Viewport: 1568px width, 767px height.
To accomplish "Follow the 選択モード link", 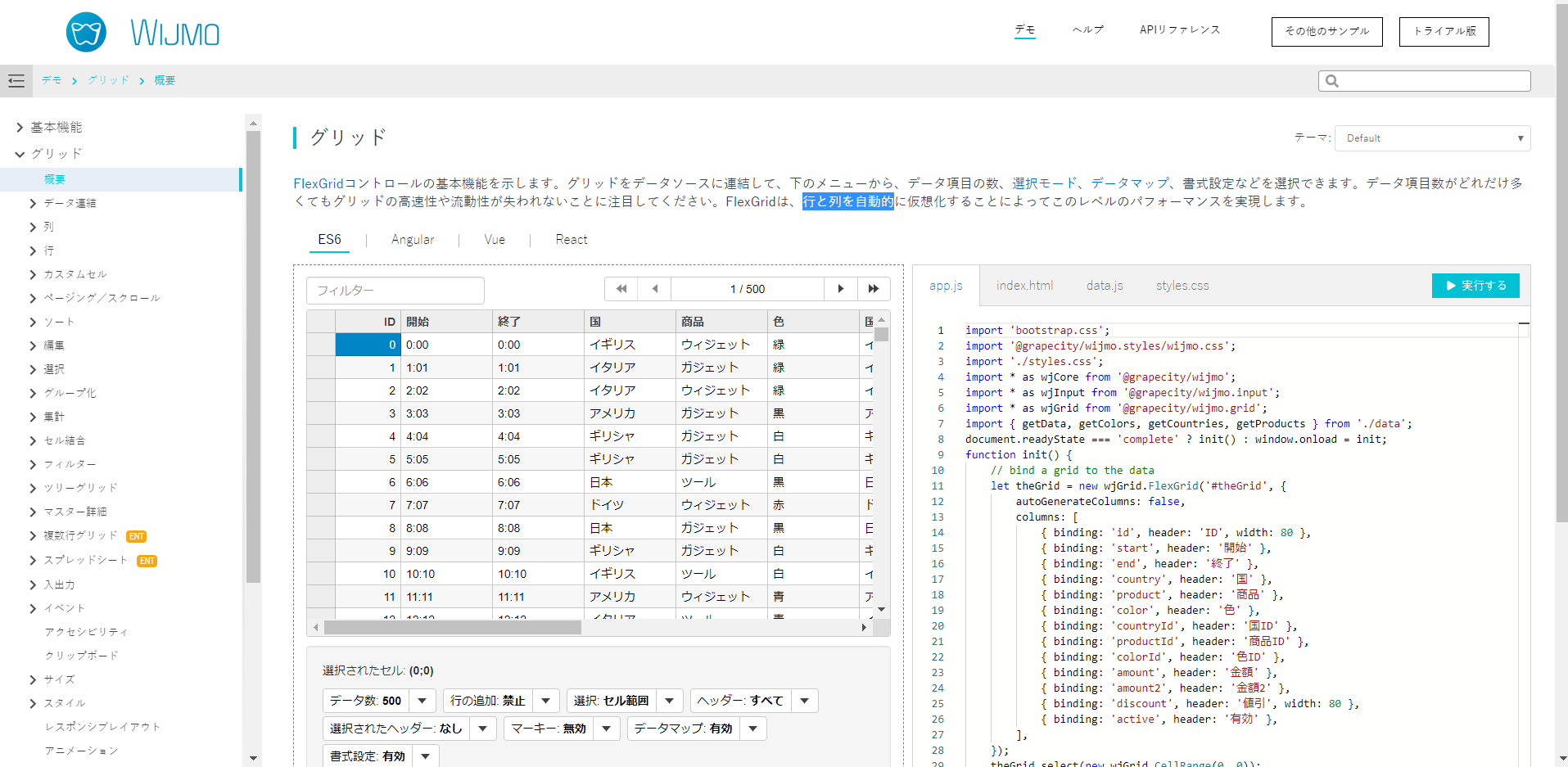I will [1044, 183].
